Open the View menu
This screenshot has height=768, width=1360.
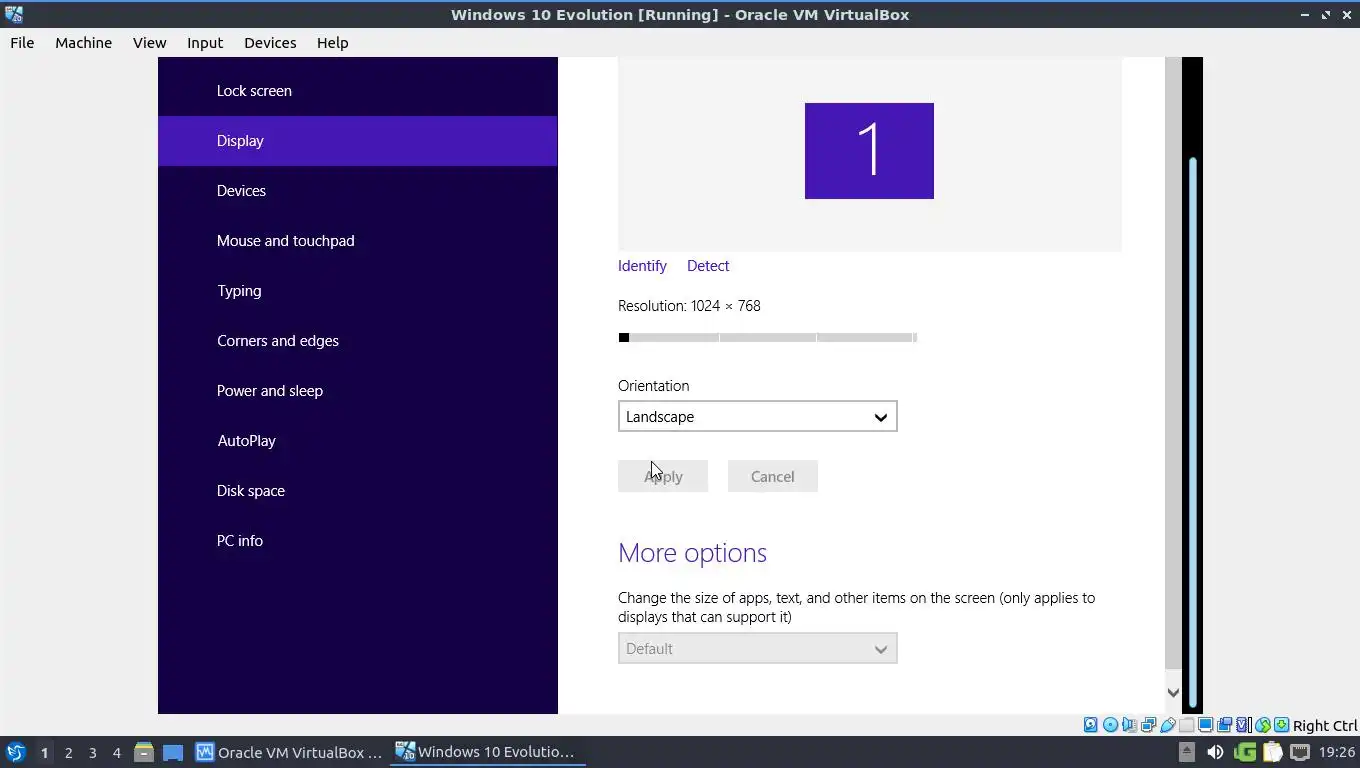pos(149,43)
